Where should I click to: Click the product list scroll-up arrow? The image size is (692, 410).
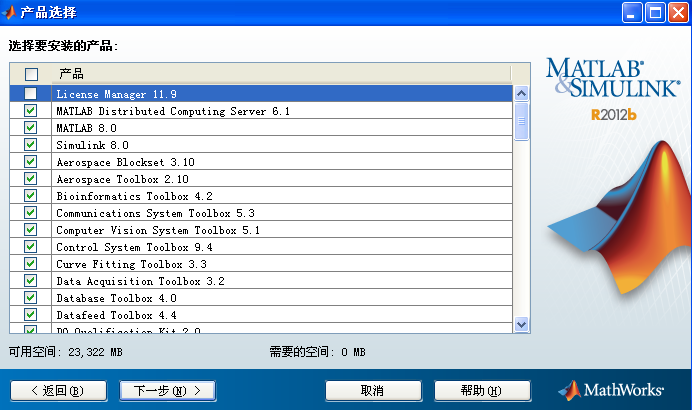click(521, 93)
